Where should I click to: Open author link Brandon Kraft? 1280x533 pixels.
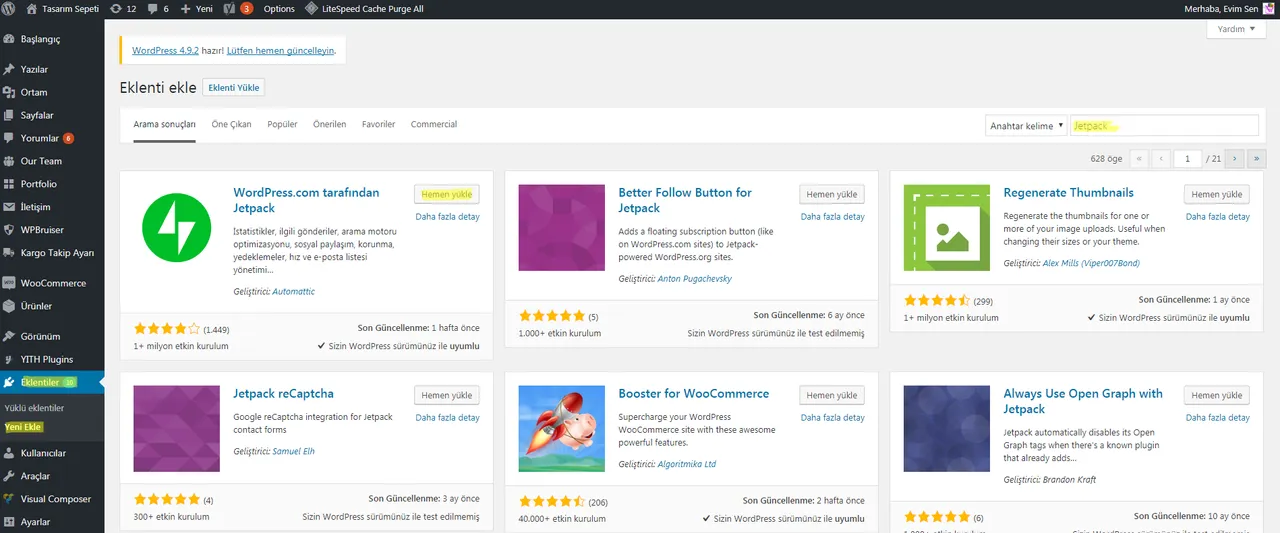pyautogui.click(x=1069, y=479)
